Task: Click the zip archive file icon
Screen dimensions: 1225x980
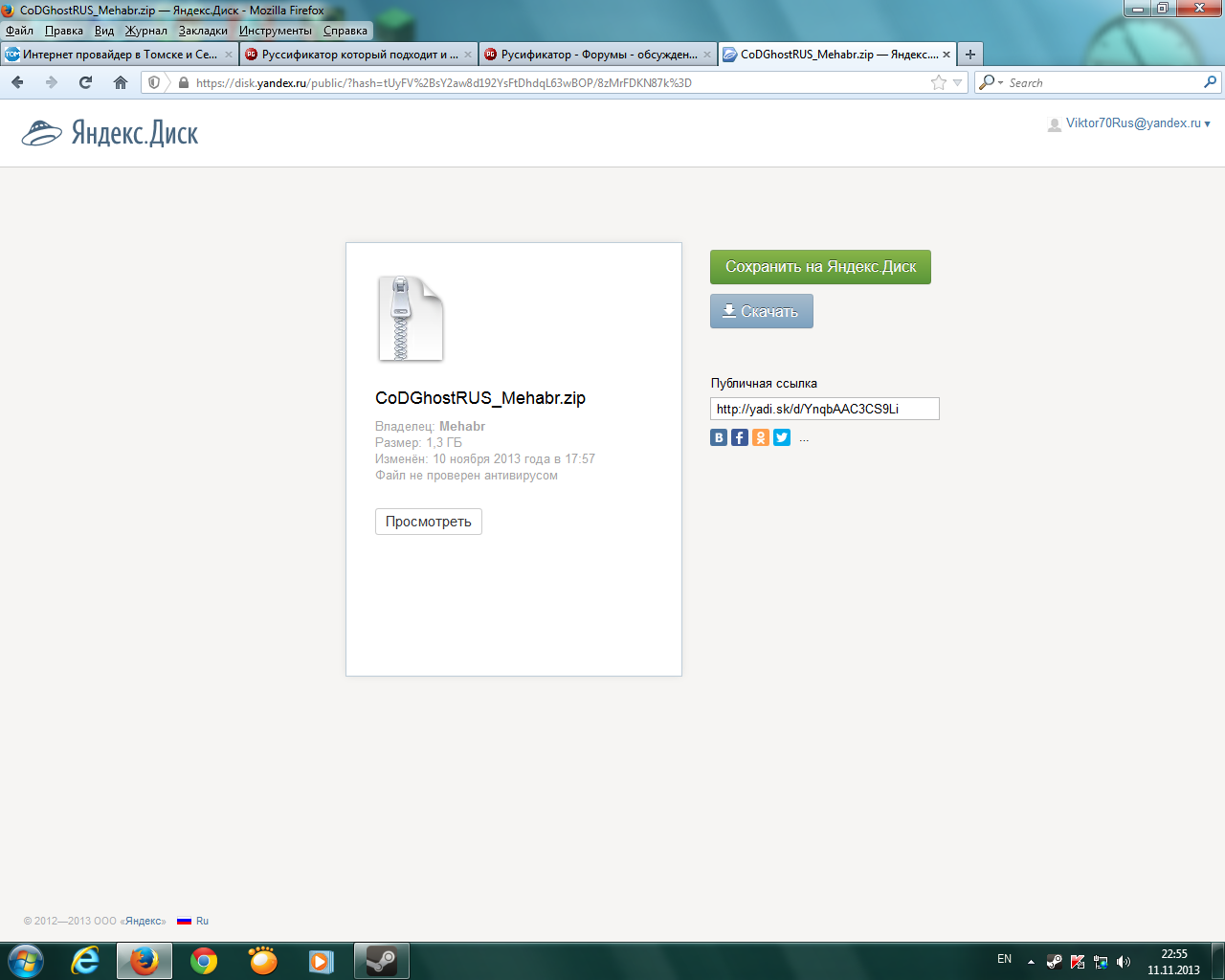Action: point(411,319)
